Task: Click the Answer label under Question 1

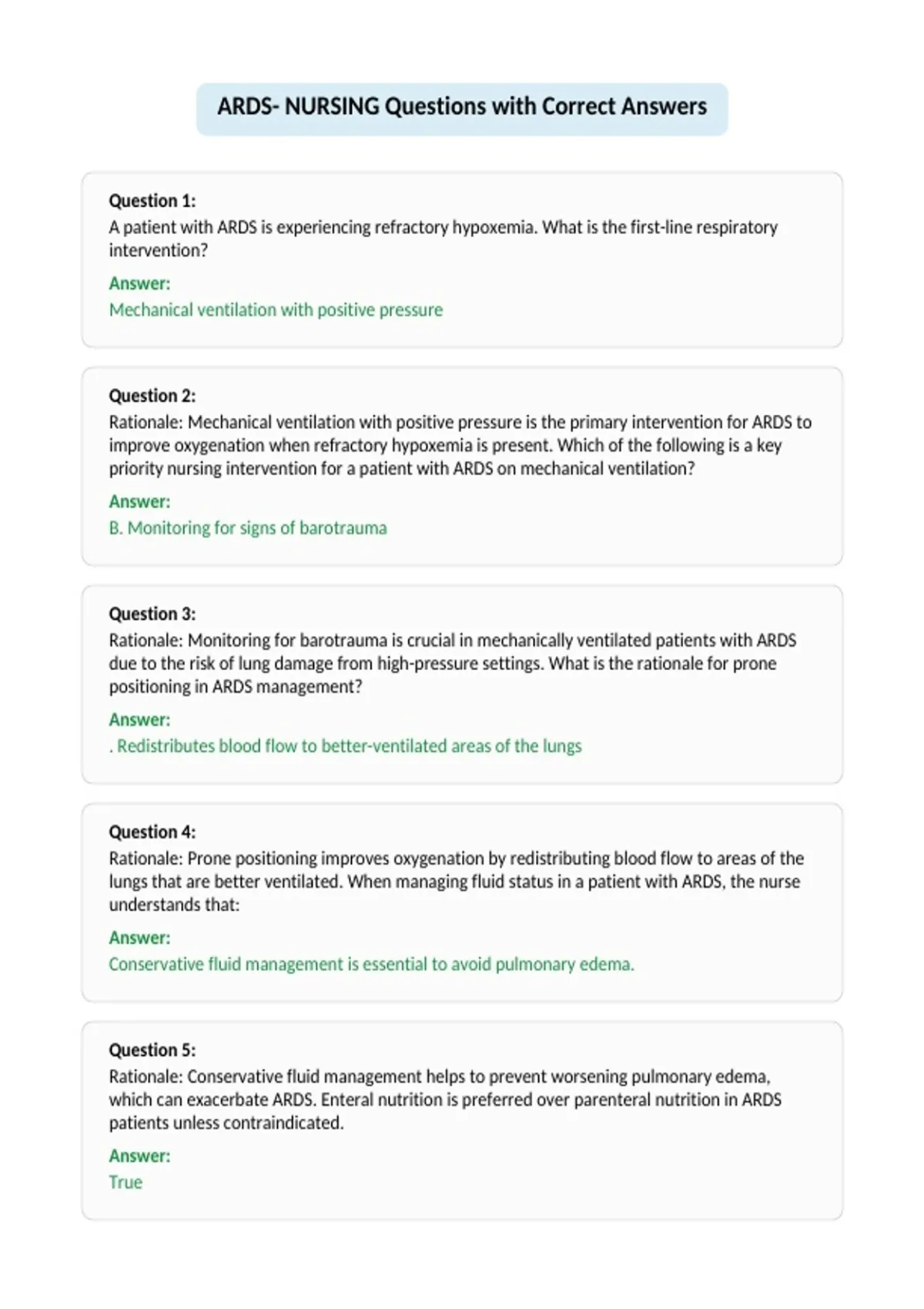Action: (x=139, y=283)
